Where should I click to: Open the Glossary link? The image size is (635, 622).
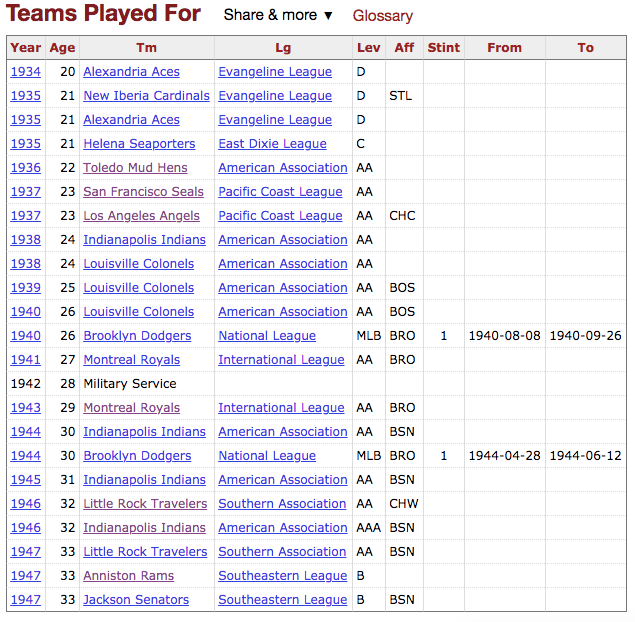(382, 16)
